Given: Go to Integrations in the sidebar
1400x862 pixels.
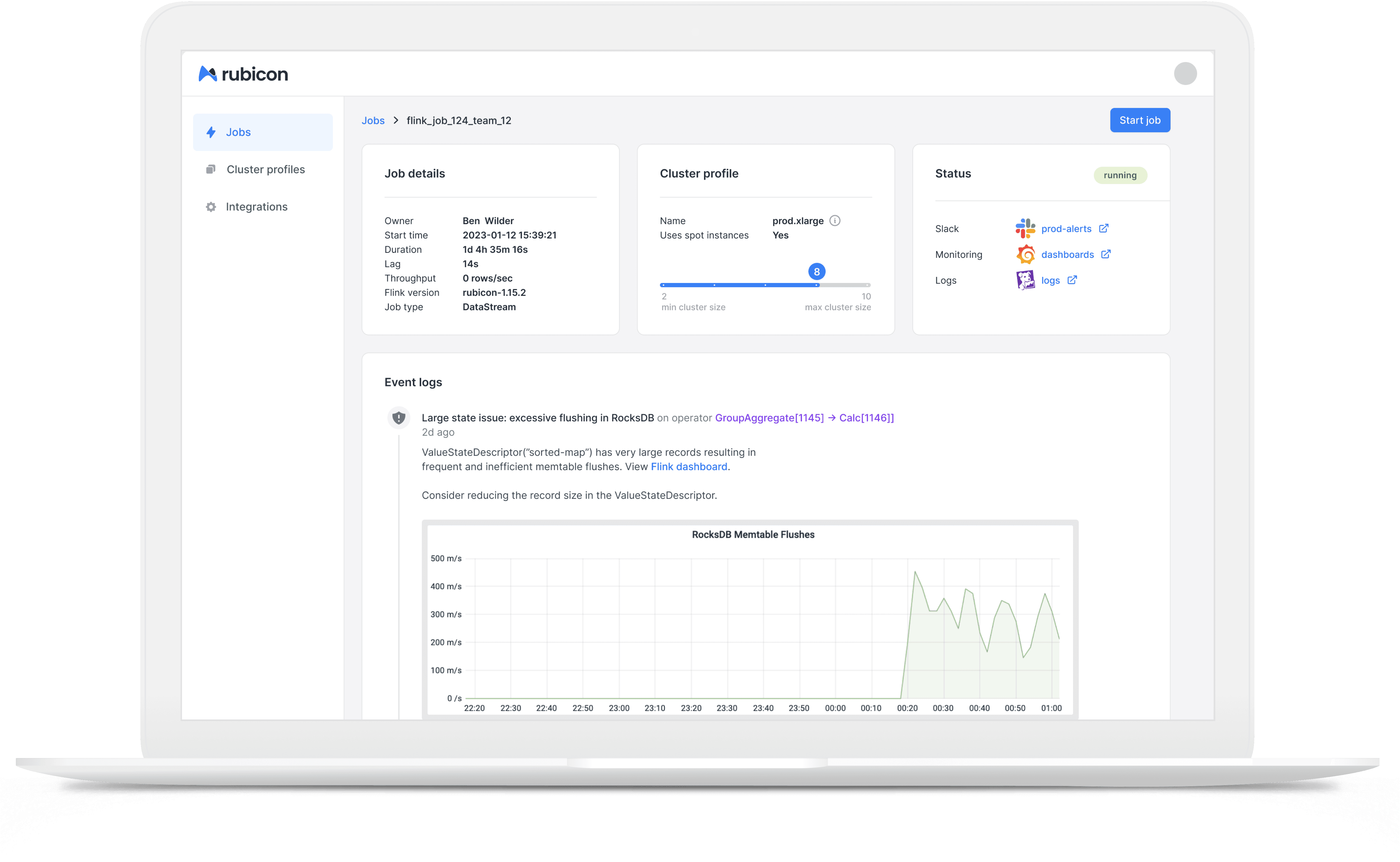Looking at the screenshot, I should click(x=263, y=207).
